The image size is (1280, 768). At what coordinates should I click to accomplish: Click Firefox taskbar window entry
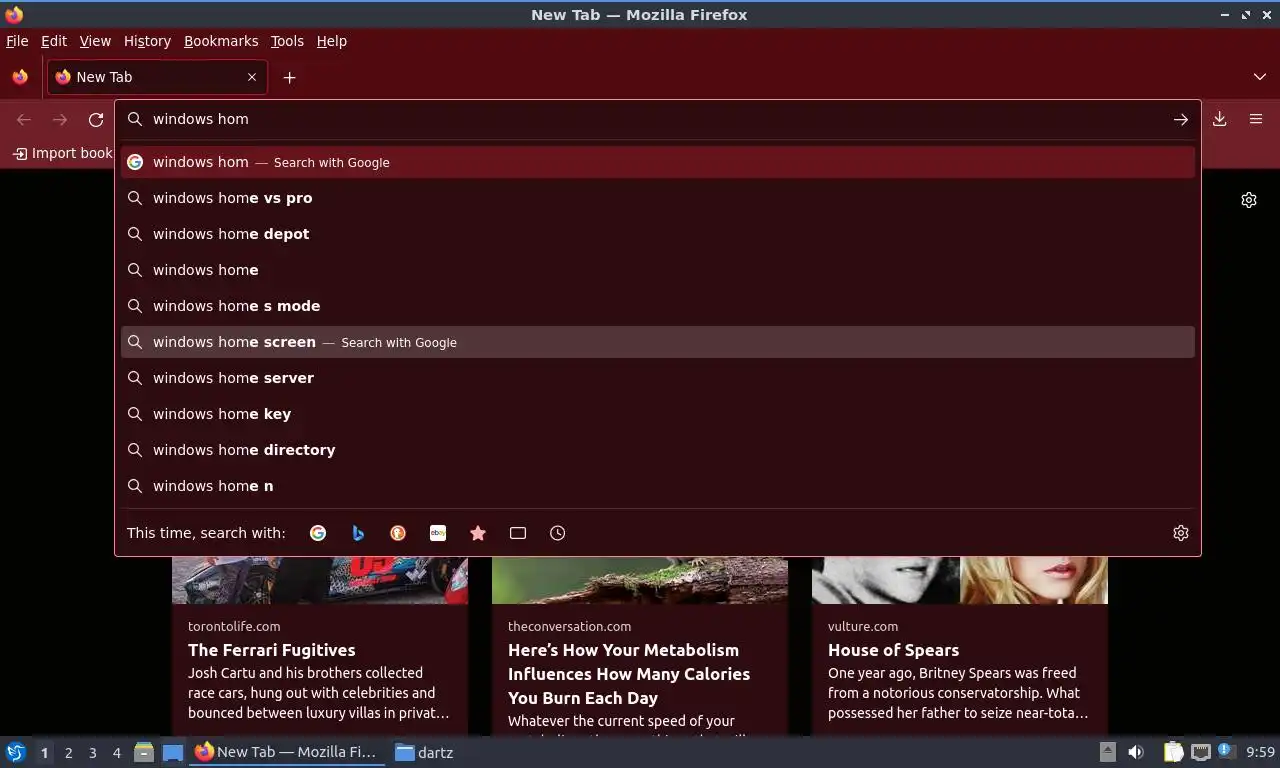(288, 752)
